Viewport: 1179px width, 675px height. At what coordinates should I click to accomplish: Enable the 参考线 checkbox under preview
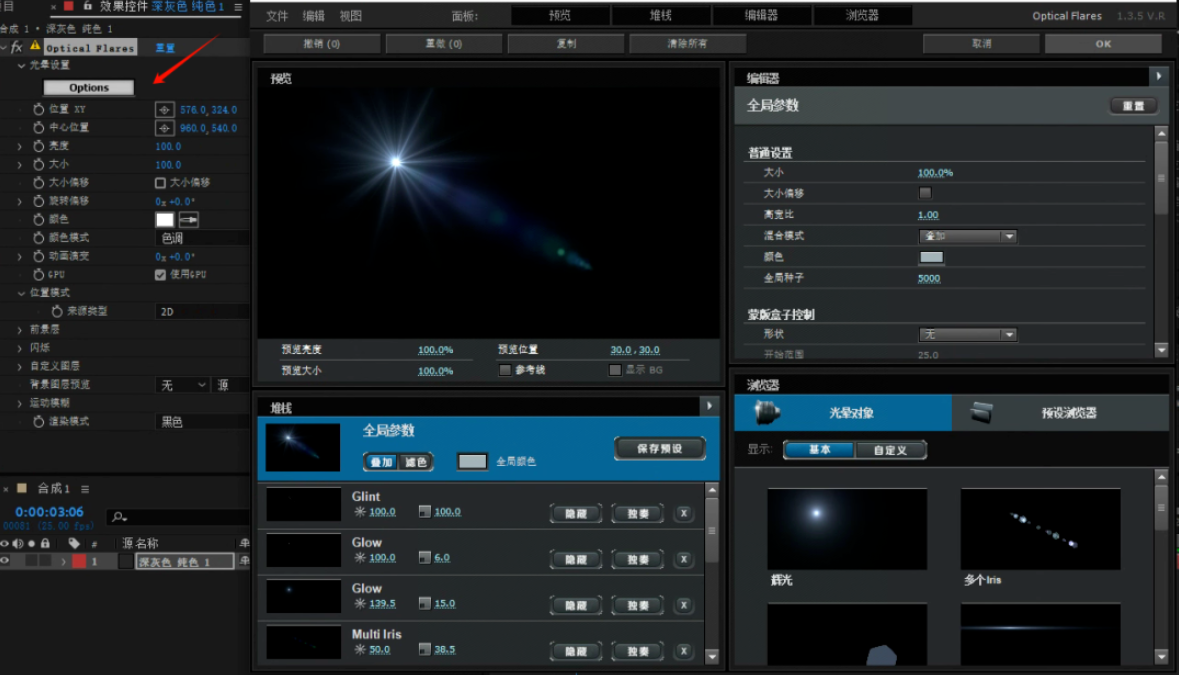pyautogui.click(x=505, y=370)
